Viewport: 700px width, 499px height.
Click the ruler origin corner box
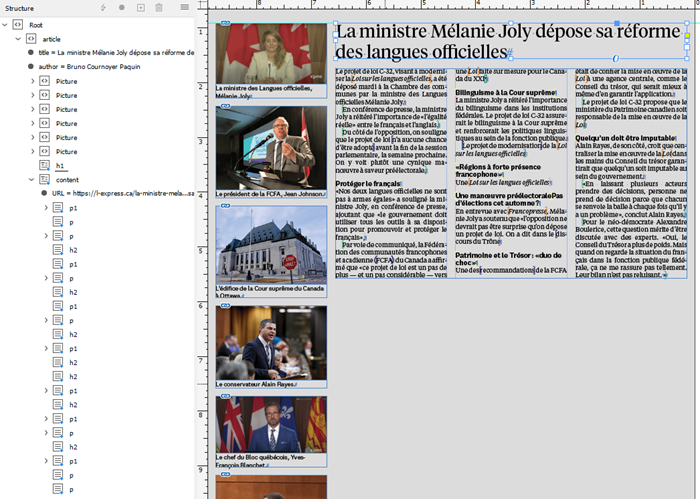coord(203,4)
